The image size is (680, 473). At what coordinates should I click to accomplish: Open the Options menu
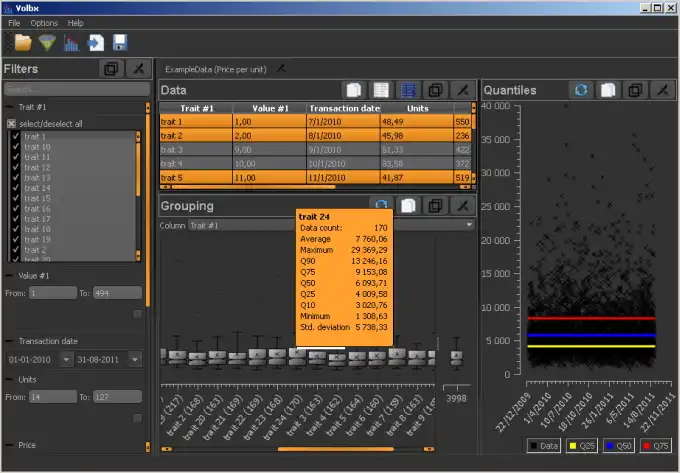coord(43,22)
